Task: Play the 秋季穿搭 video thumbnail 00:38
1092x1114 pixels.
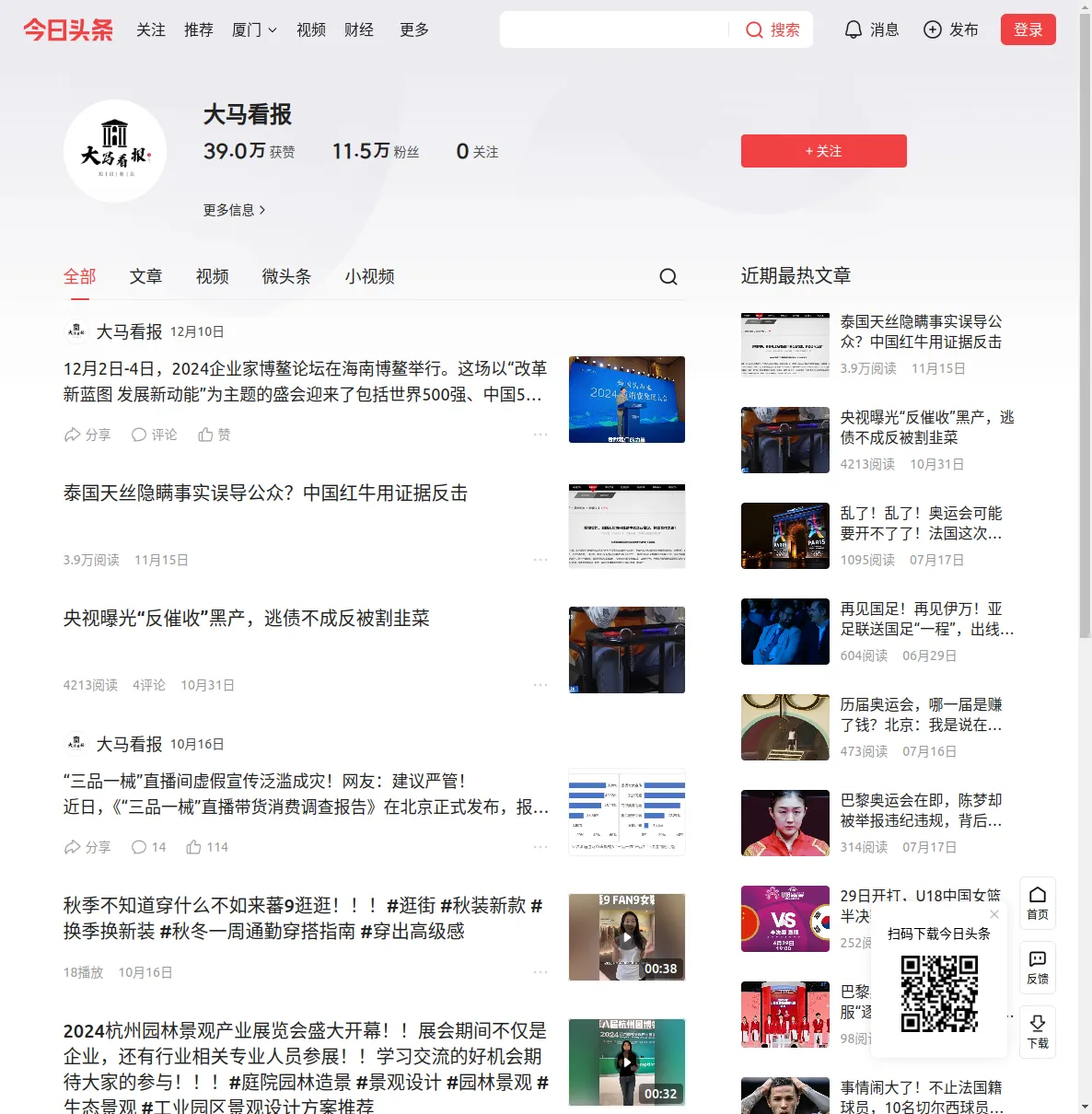Action: point(627,937)
